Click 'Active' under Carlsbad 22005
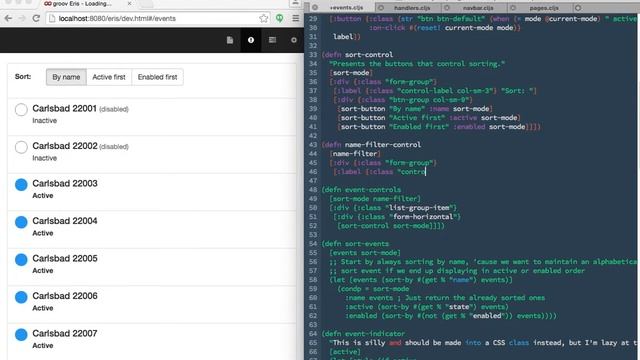The image size is (640, 360). (43, 271)
